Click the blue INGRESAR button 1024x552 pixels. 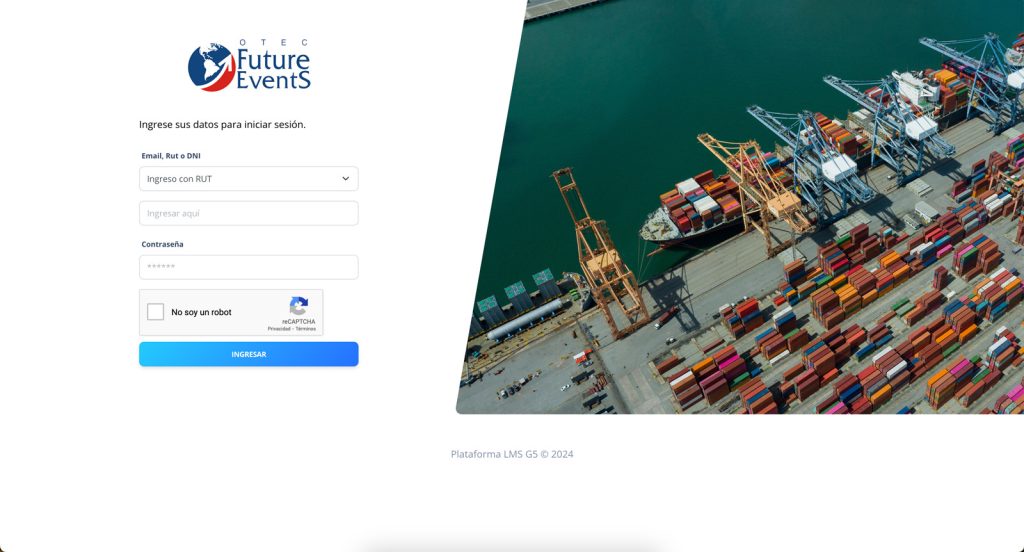(249, 354)
